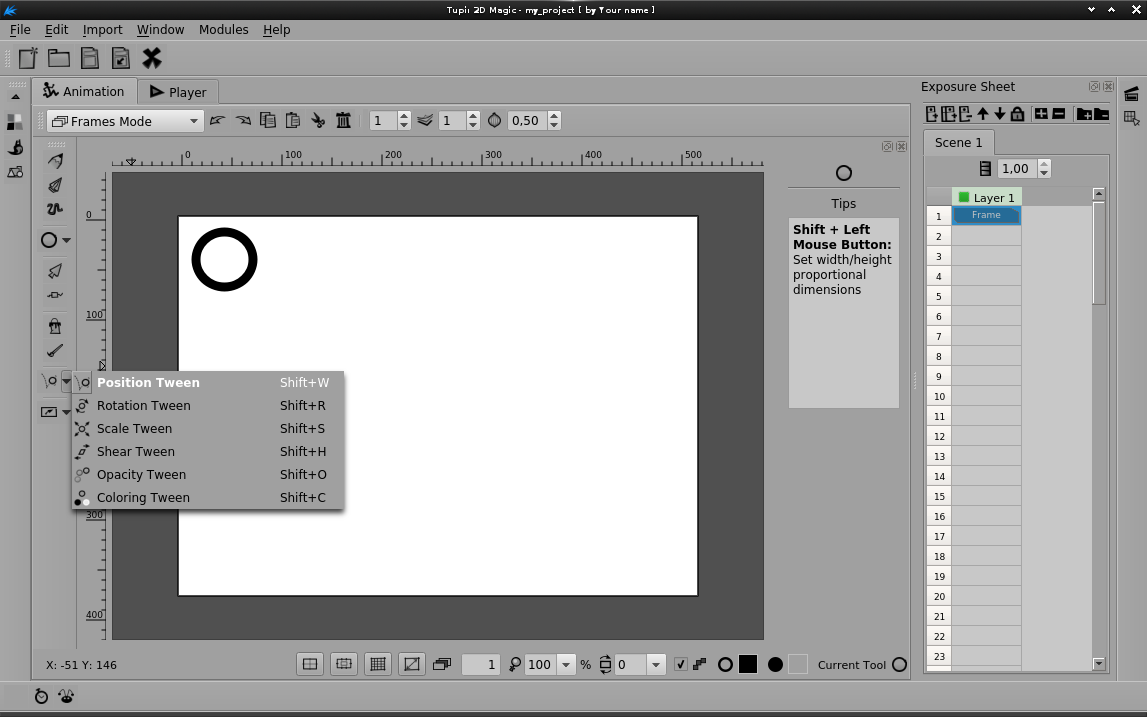
Task: Open the Frames Mode dropdown
Action: (x=125, y=121)
